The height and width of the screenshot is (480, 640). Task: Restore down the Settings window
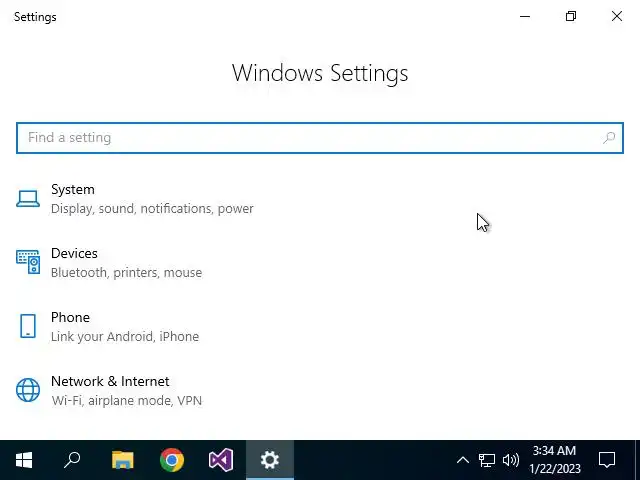571,16
